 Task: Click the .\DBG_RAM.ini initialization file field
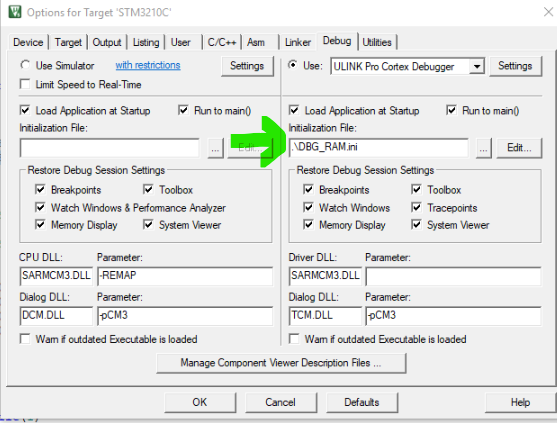[x=378, y=148]
